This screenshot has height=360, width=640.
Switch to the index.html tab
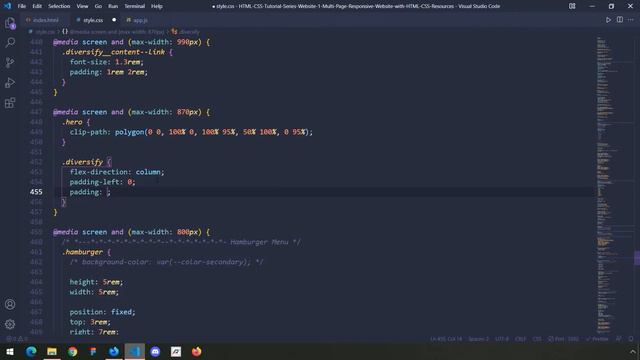point(45,20)
